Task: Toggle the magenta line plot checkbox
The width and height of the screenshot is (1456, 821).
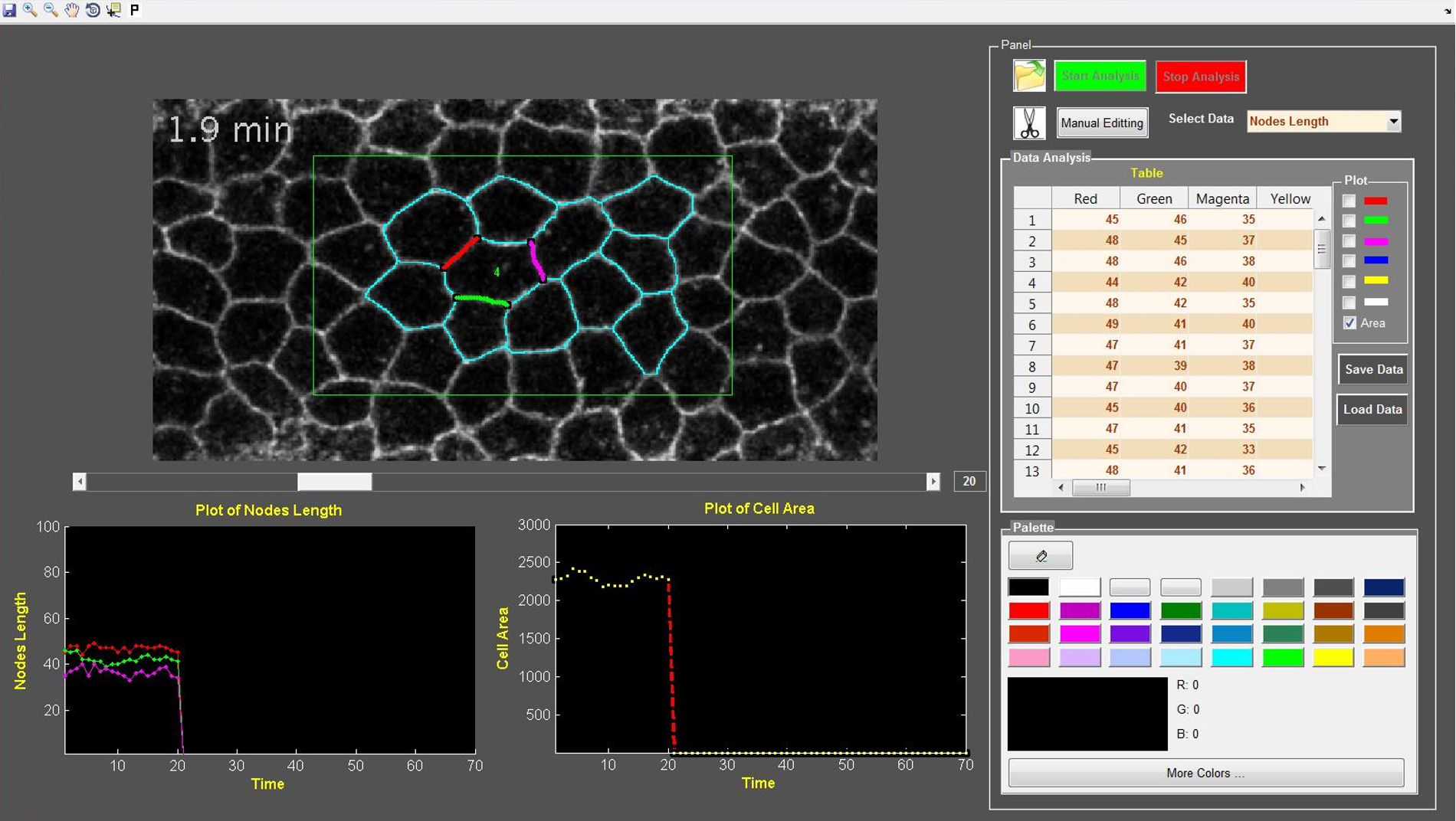Action: (x=1349, y=241)
